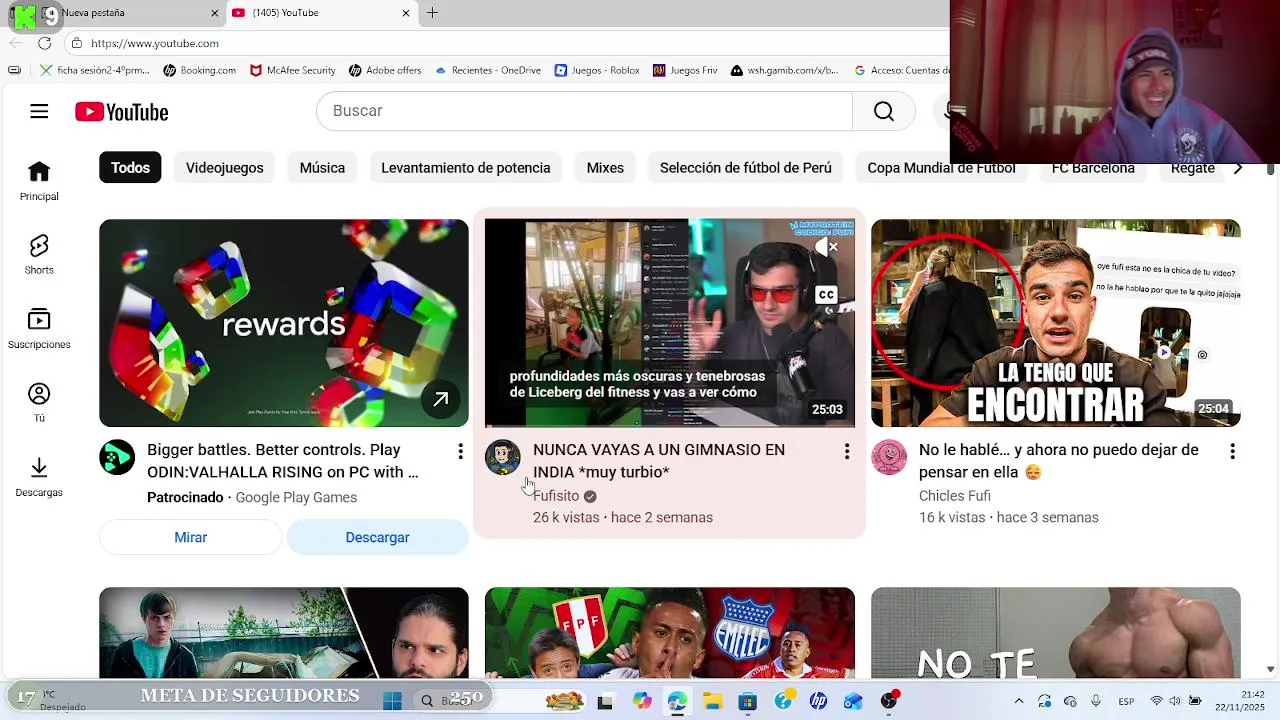Click the magnifier search button

click(884, 111)
